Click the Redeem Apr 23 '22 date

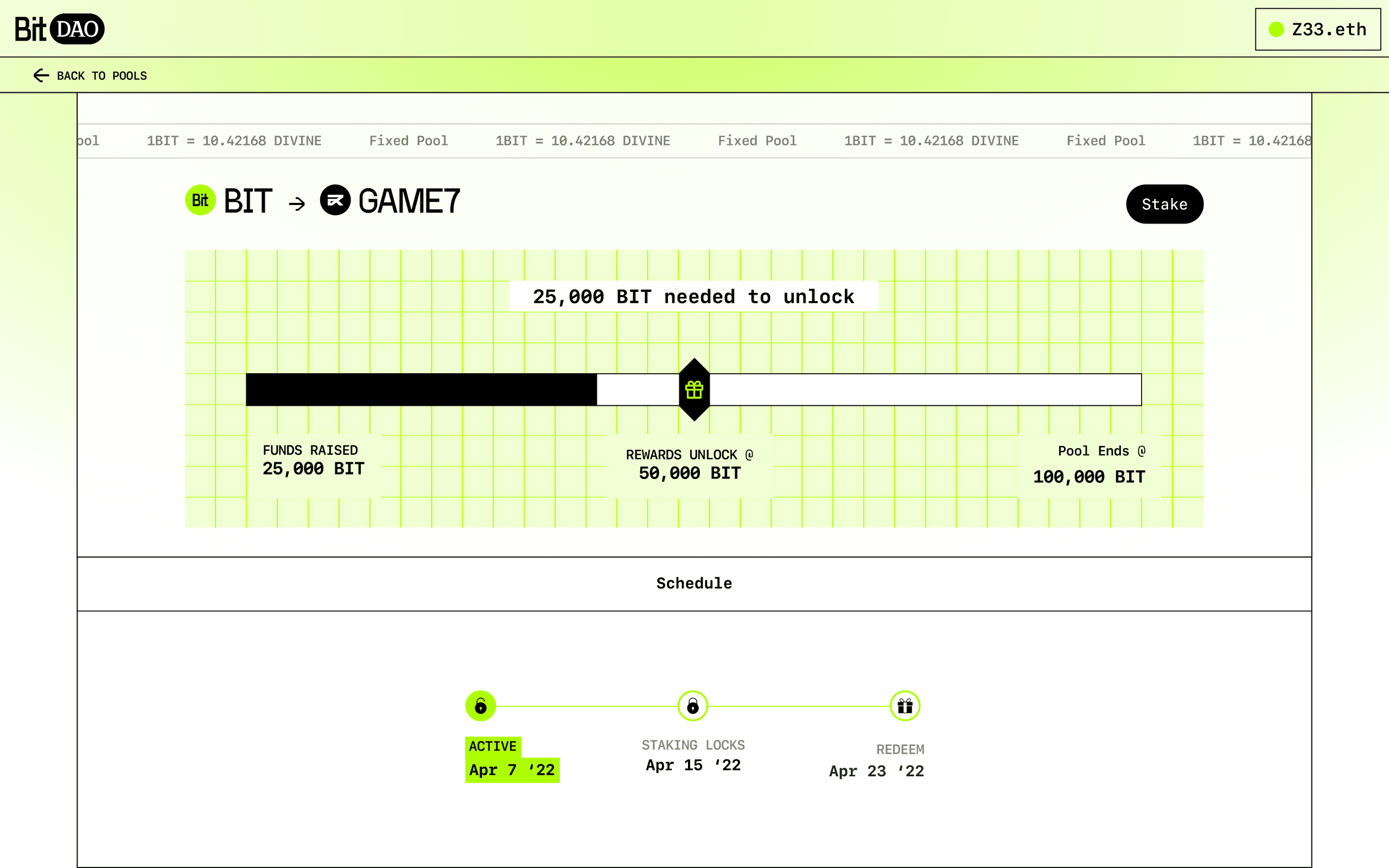876,771
